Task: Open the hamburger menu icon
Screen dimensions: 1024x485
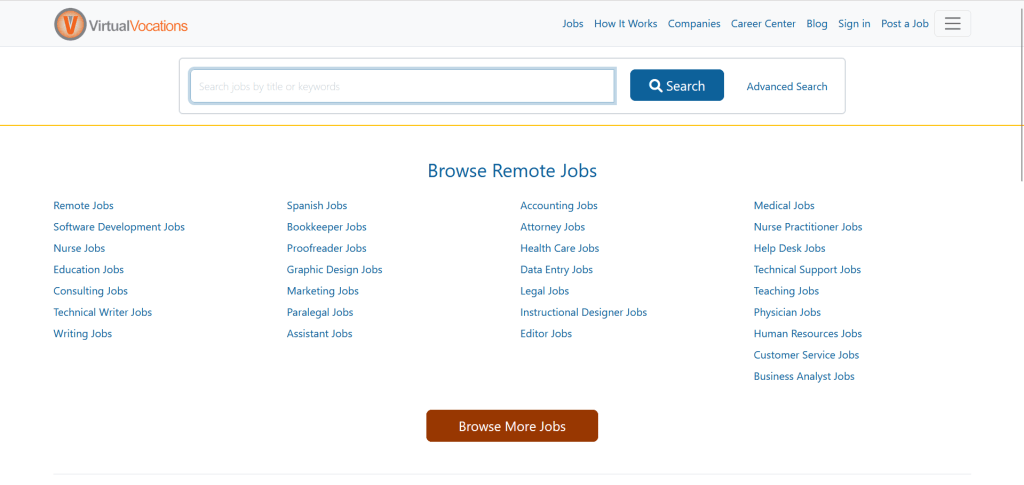Action: pyautogui.click(x=952, y=23)
